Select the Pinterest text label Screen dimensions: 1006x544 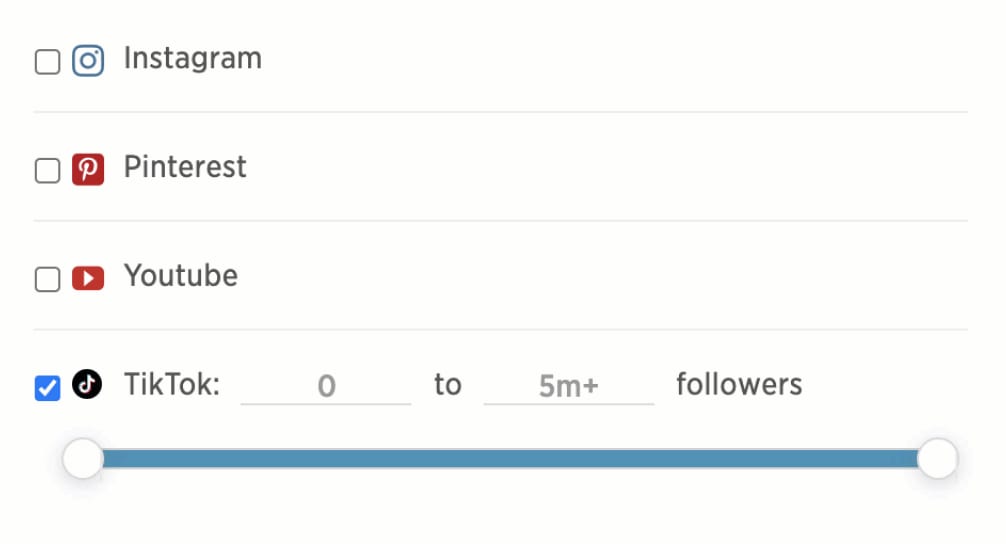(185, 167)
